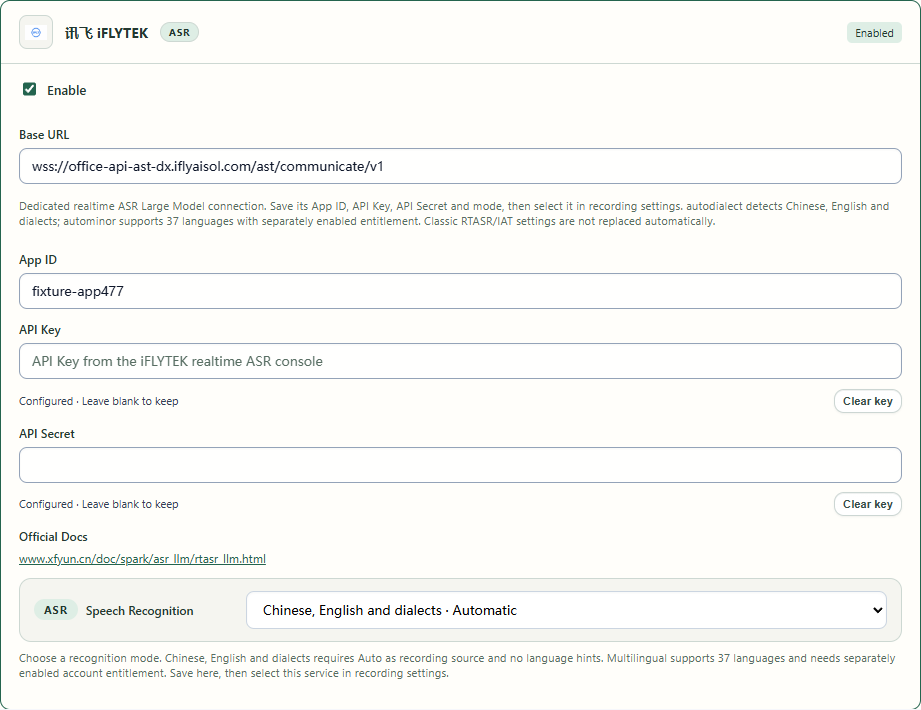Open the Speech Recognition mode dropdown
The height and width of the screenshot is (710, 921).
click(566, 610)
